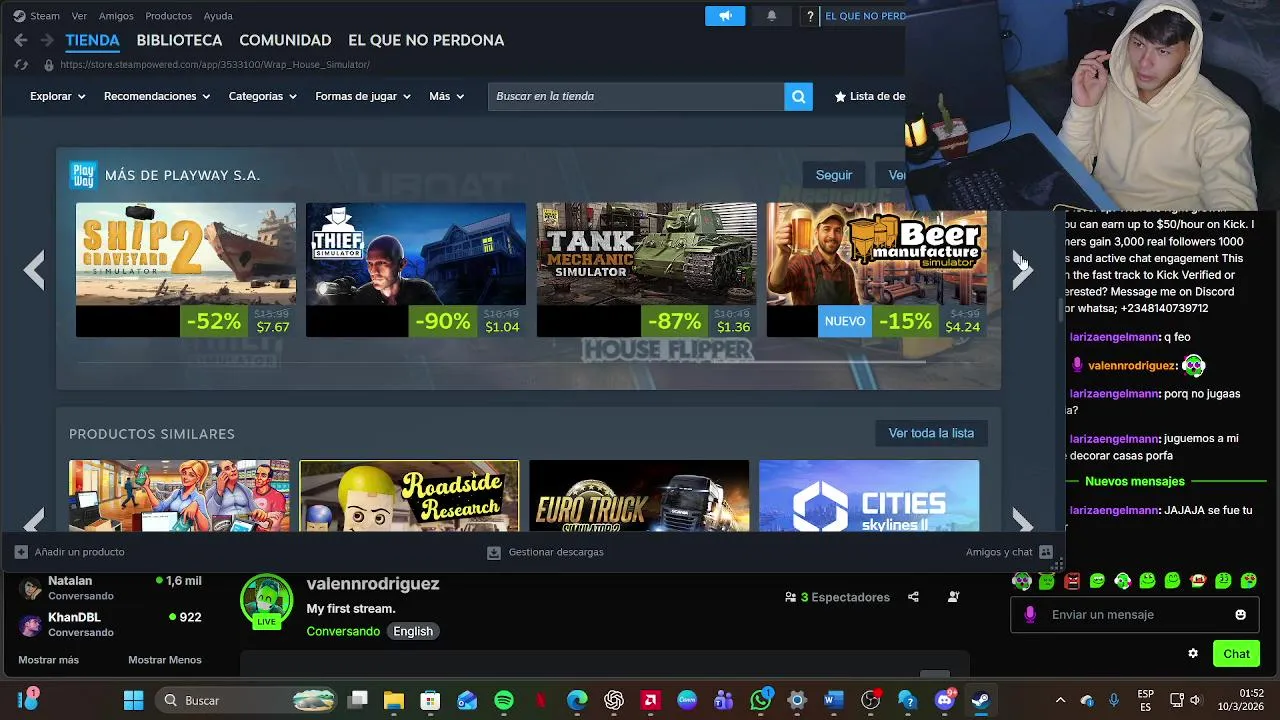Expand the Categorías dropdown
The image size is (1280, 720).
263,96
